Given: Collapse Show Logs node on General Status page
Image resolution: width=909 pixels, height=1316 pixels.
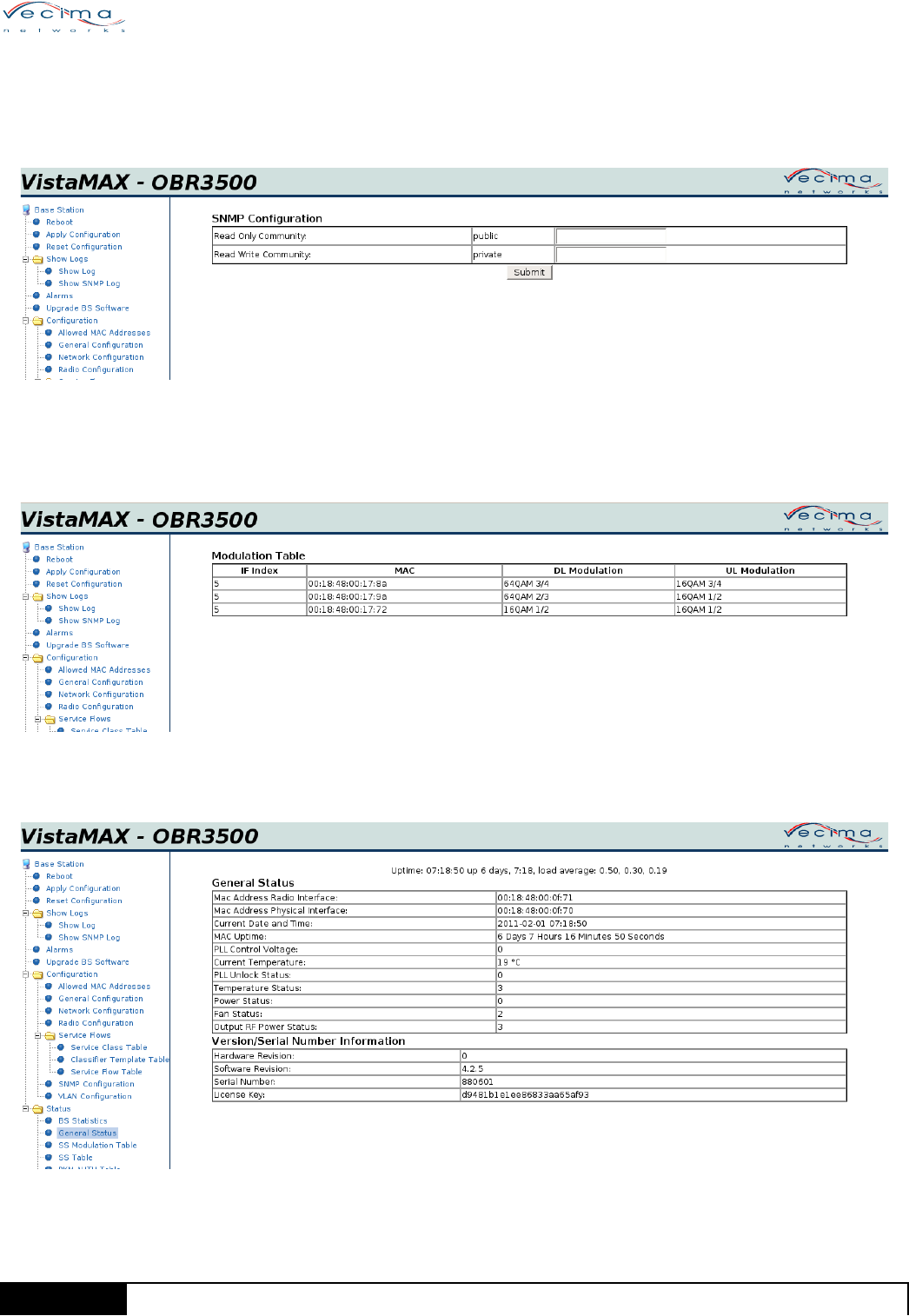Looking at the screenshot, I should click(25, 914).
